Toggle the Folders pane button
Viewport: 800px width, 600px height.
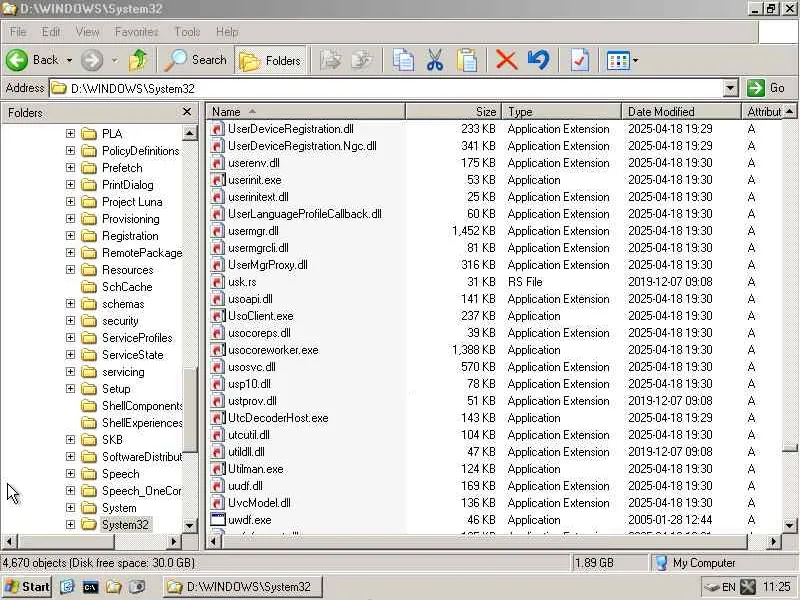coord(270,60)
